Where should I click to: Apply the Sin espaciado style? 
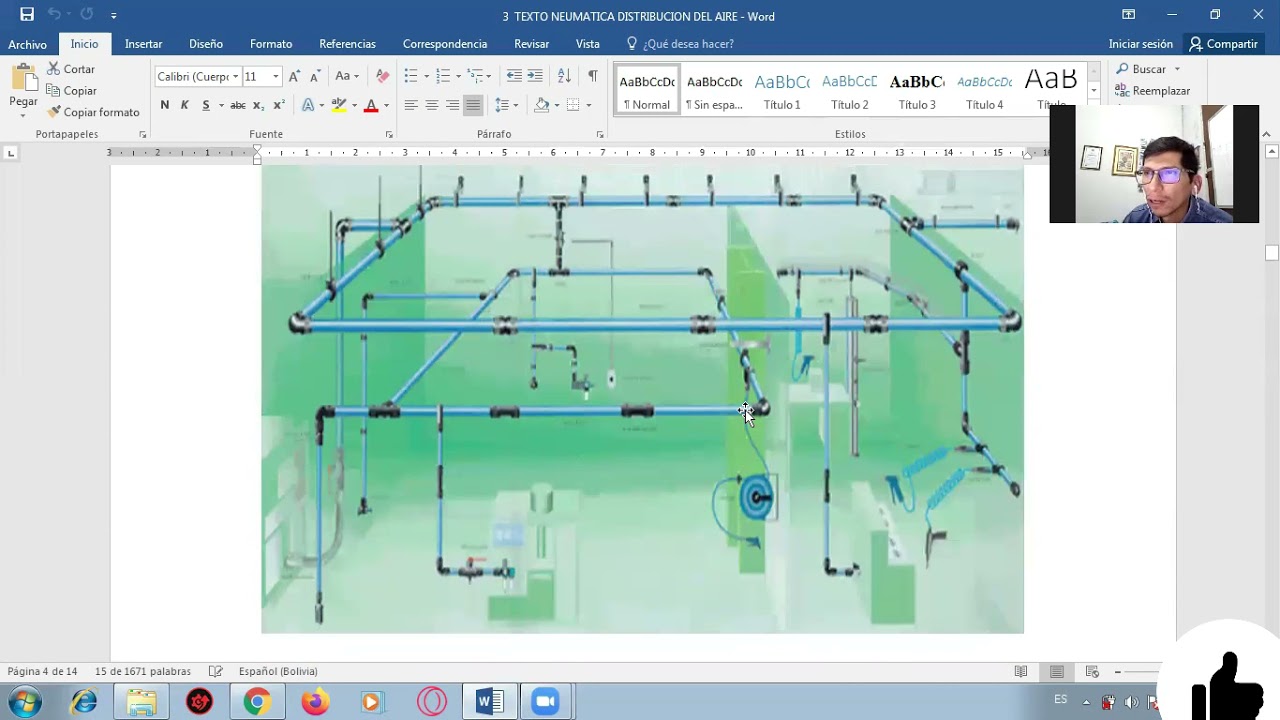click(x=714, y=91)
